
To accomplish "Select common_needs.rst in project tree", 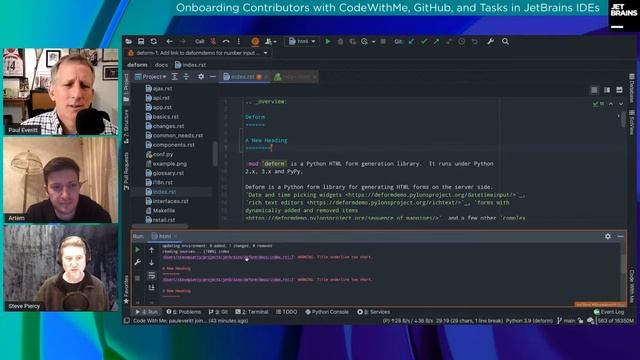I will point(174,136).
